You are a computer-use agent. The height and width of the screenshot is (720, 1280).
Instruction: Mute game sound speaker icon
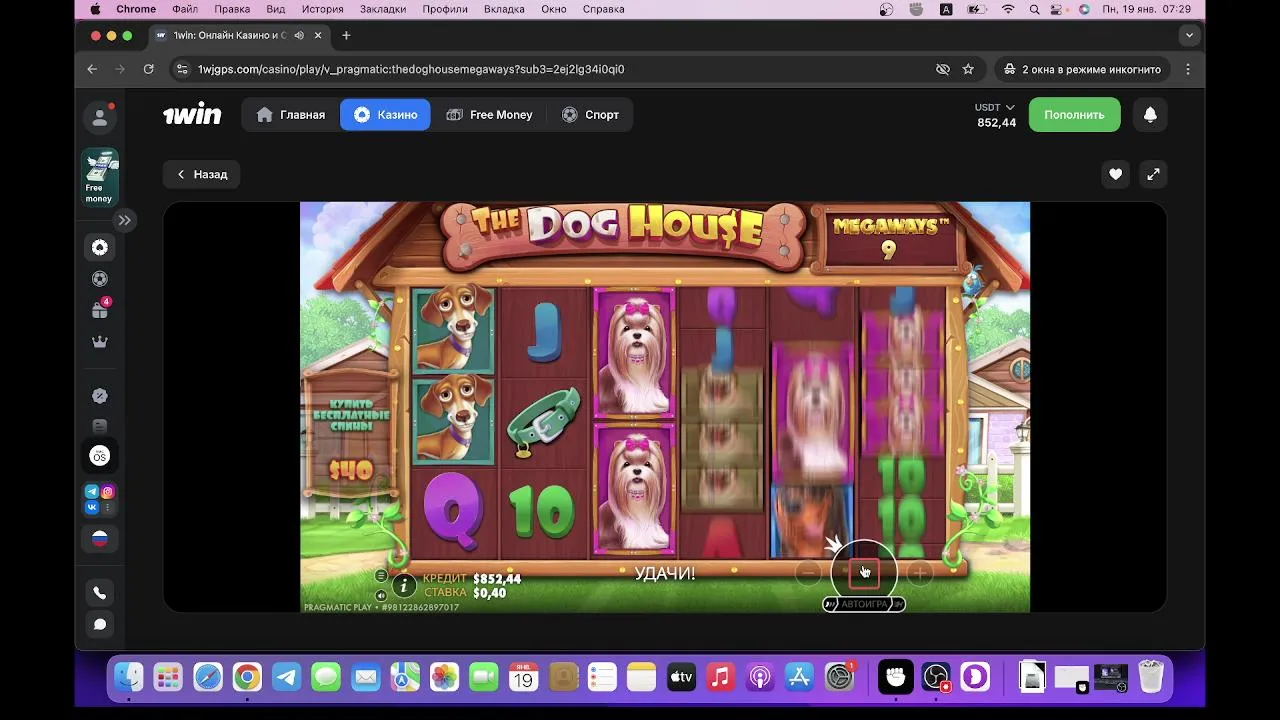[381, 595]
